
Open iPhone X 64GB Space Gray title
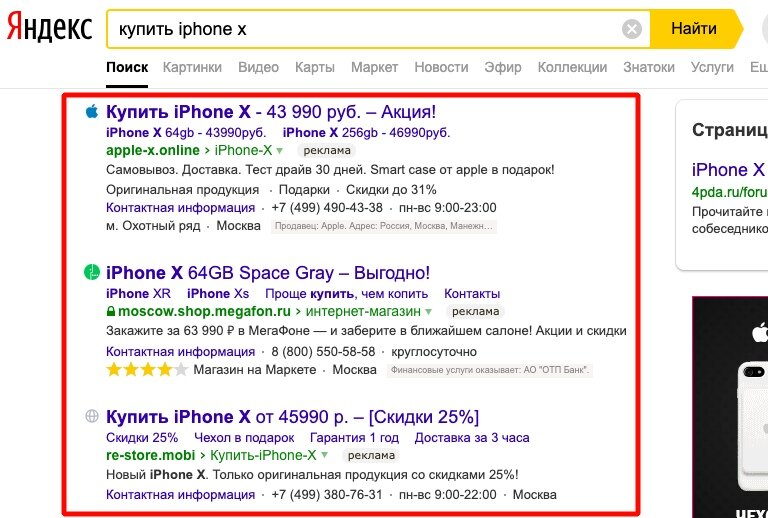tap(268, 273)
